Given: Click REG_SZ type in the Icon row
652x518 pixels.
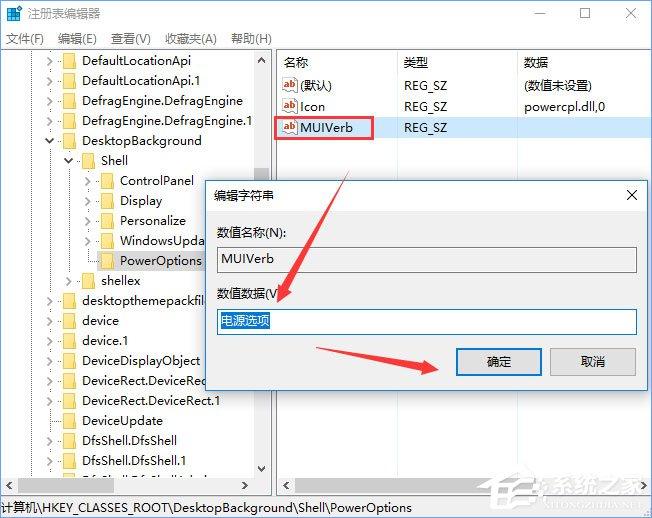Looking at the screenshot, I should point(425,107).
